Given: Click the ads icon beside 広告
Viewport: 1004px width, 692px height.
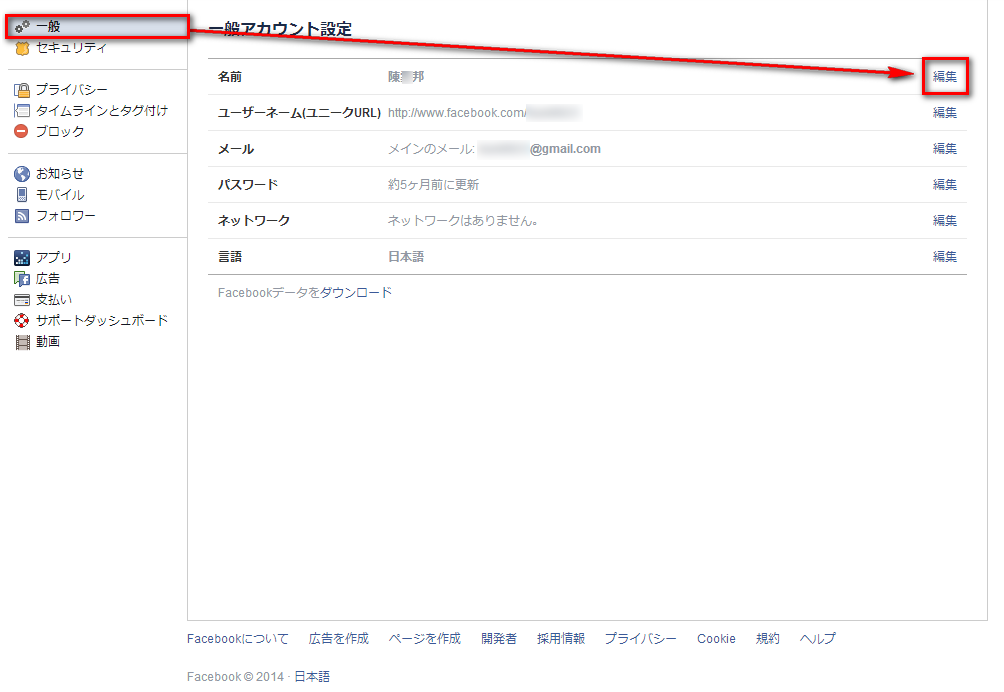Looking at the screenshot, I should [x=22, y=278].
